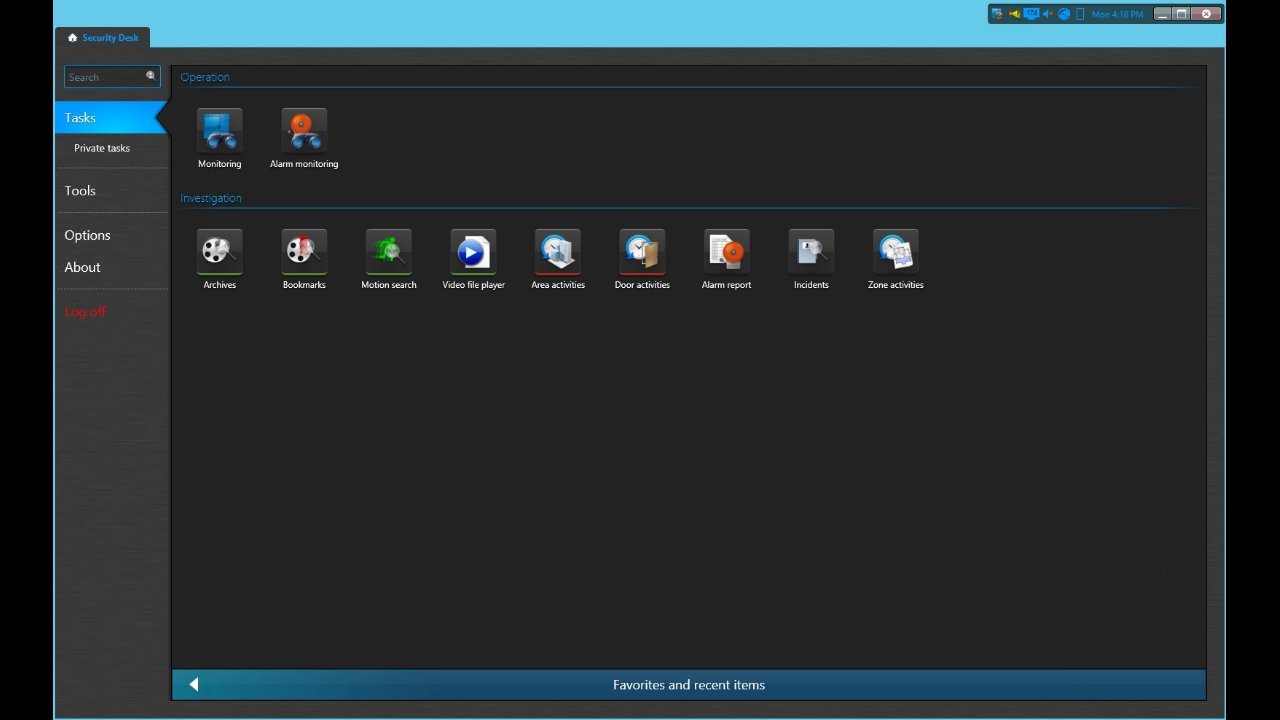Open the Door activities report
The image size is (1280, 720).
point(642,252)
